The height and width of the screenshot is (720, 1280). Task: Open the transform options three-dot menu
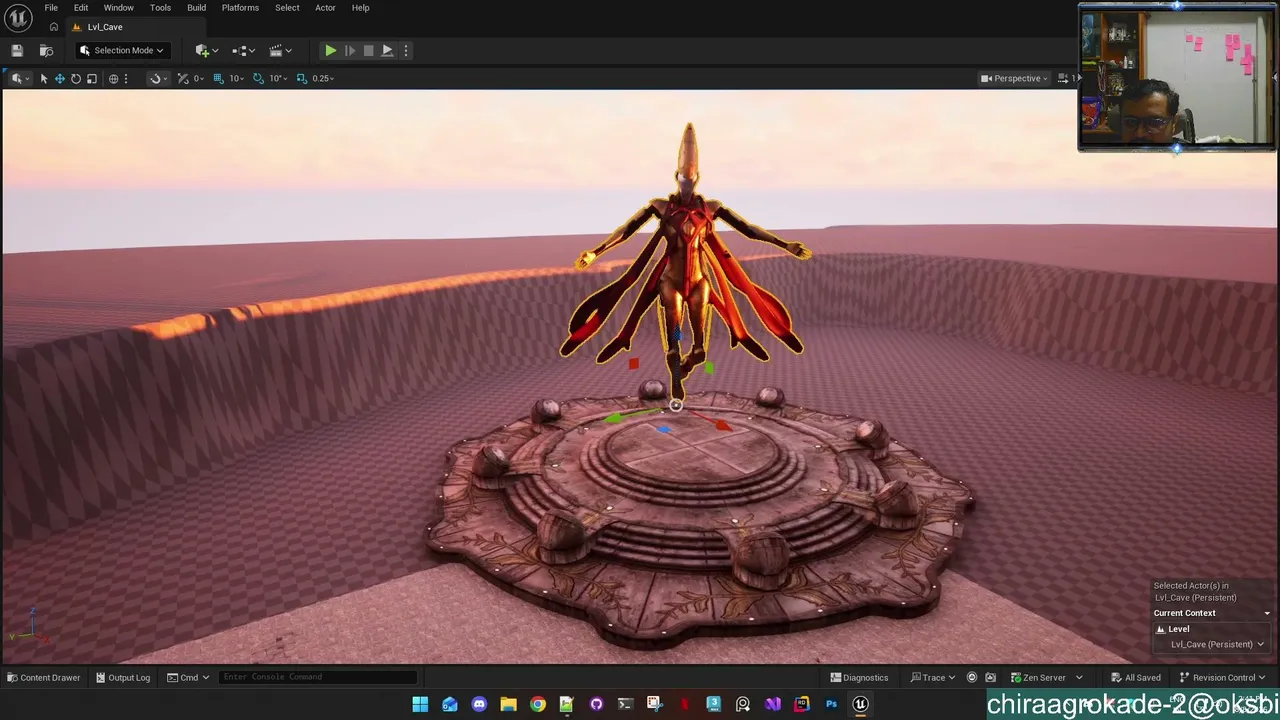(126, 78)
